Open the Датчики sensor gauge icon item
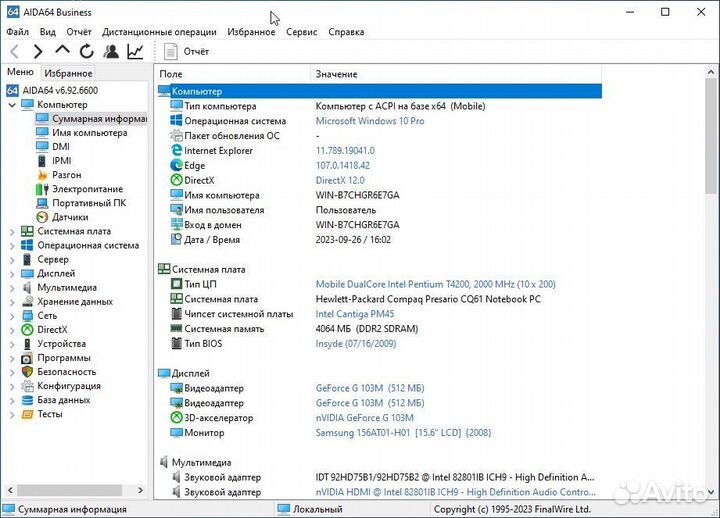Image resolution: width=720 pixels, height=518 pixels. click(42, 217)
